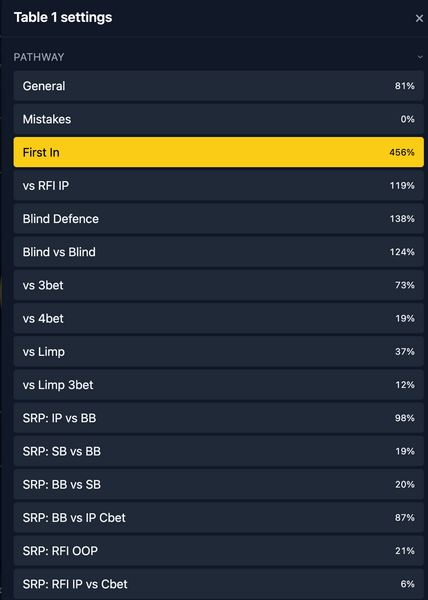428x600 pixels.
Task: Select SRP: SB vs BB pathway
Action: (x=218, y=451)
